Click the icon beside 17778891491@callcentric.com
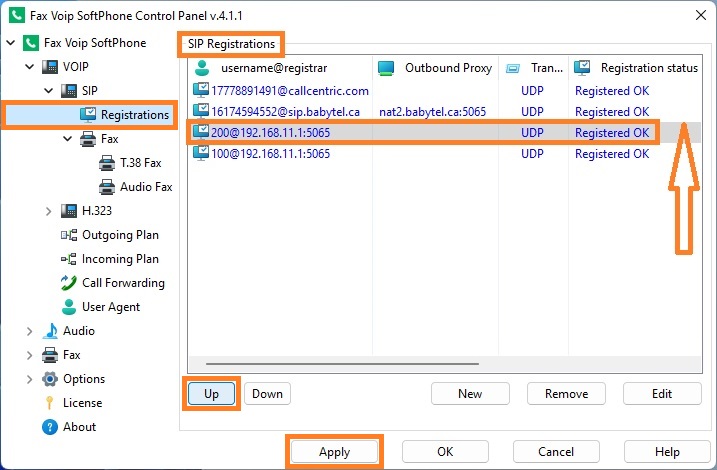The image size is (717, 470). [201, 90]
